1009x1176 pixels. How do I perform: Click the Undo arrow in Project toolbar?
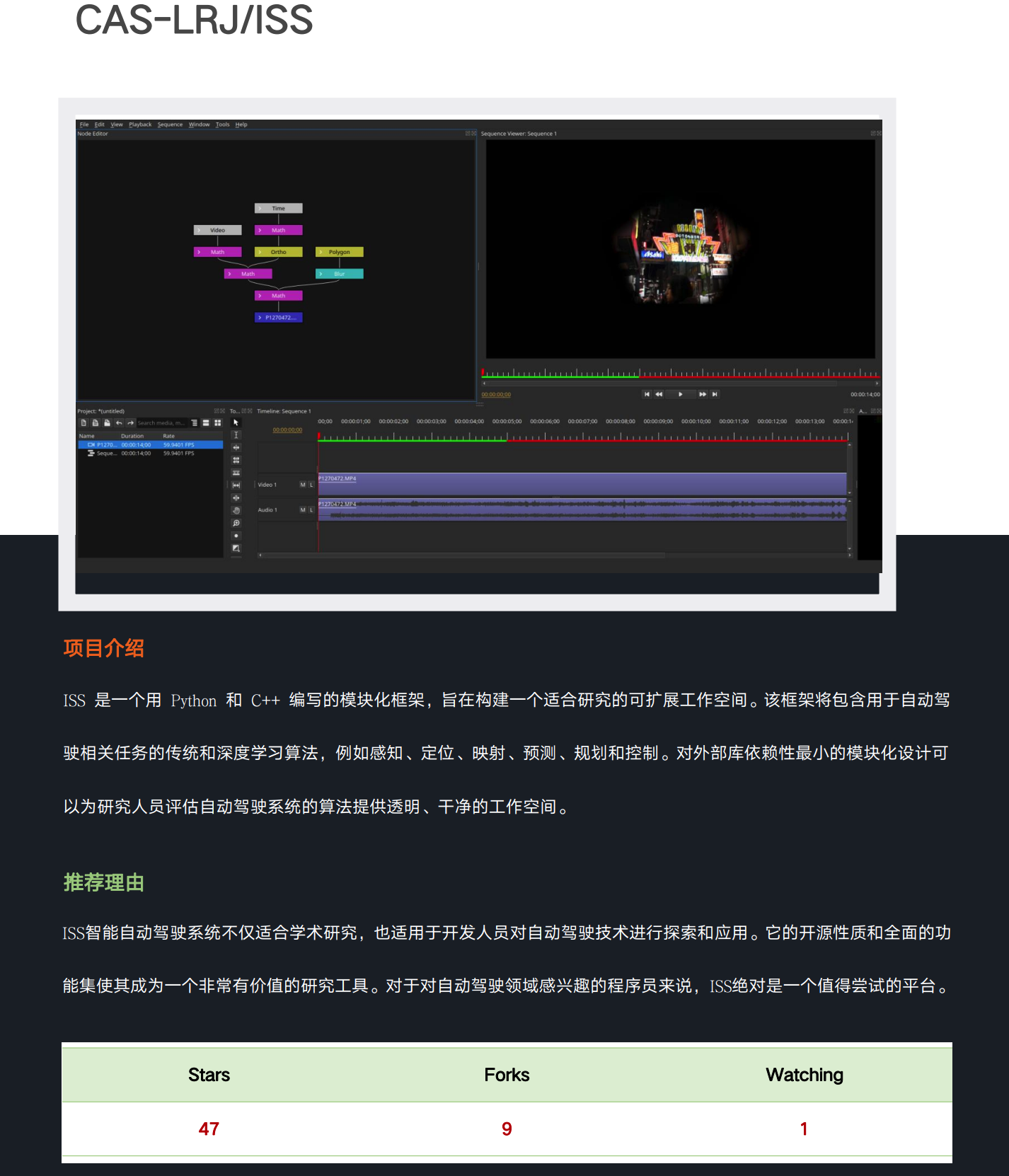point(119,422)
